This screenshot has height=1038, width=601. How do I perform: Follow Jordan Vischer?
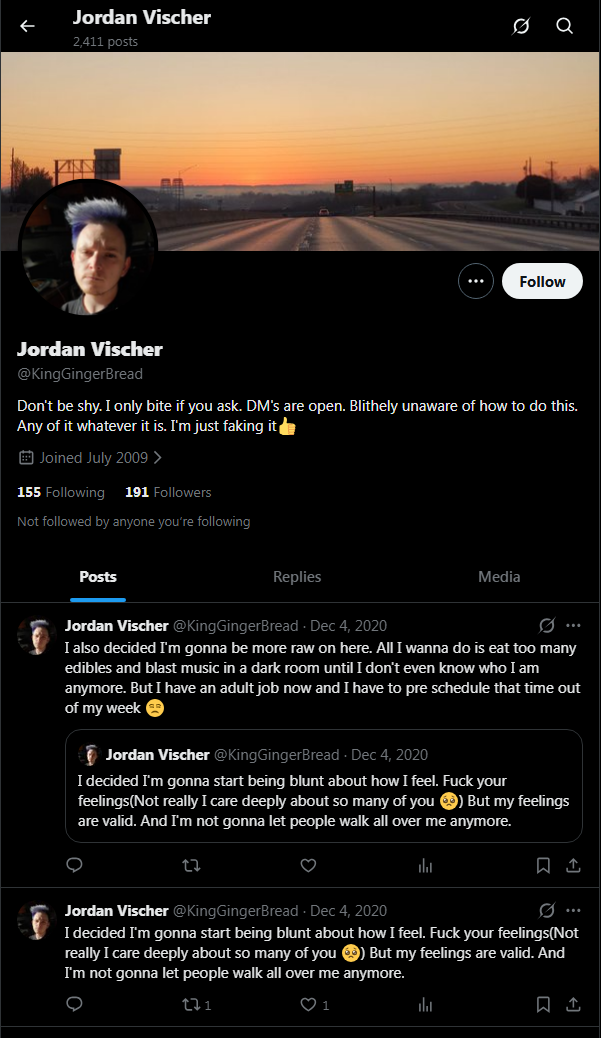[x=542, y=281]
